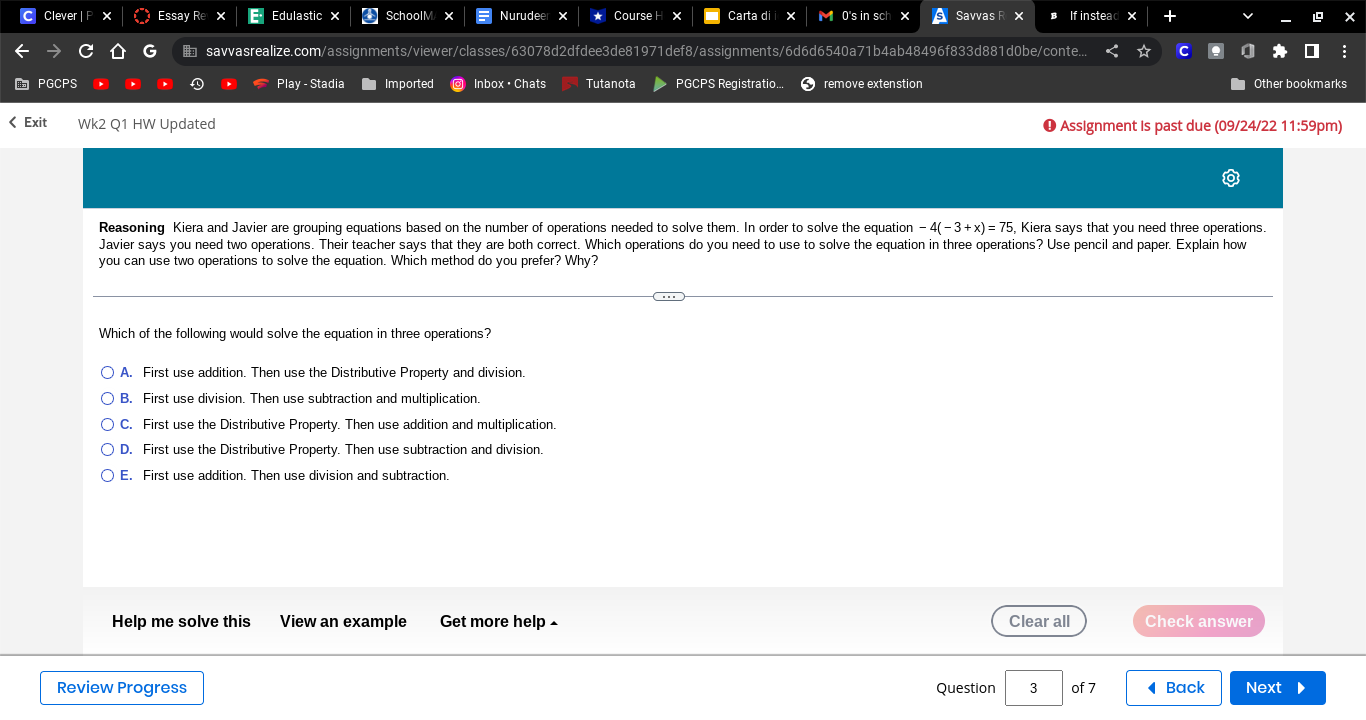The width and height of the screenshot is (1366, 720).
Task: Open the share icon in the address bar
Action: (1113, 50)
